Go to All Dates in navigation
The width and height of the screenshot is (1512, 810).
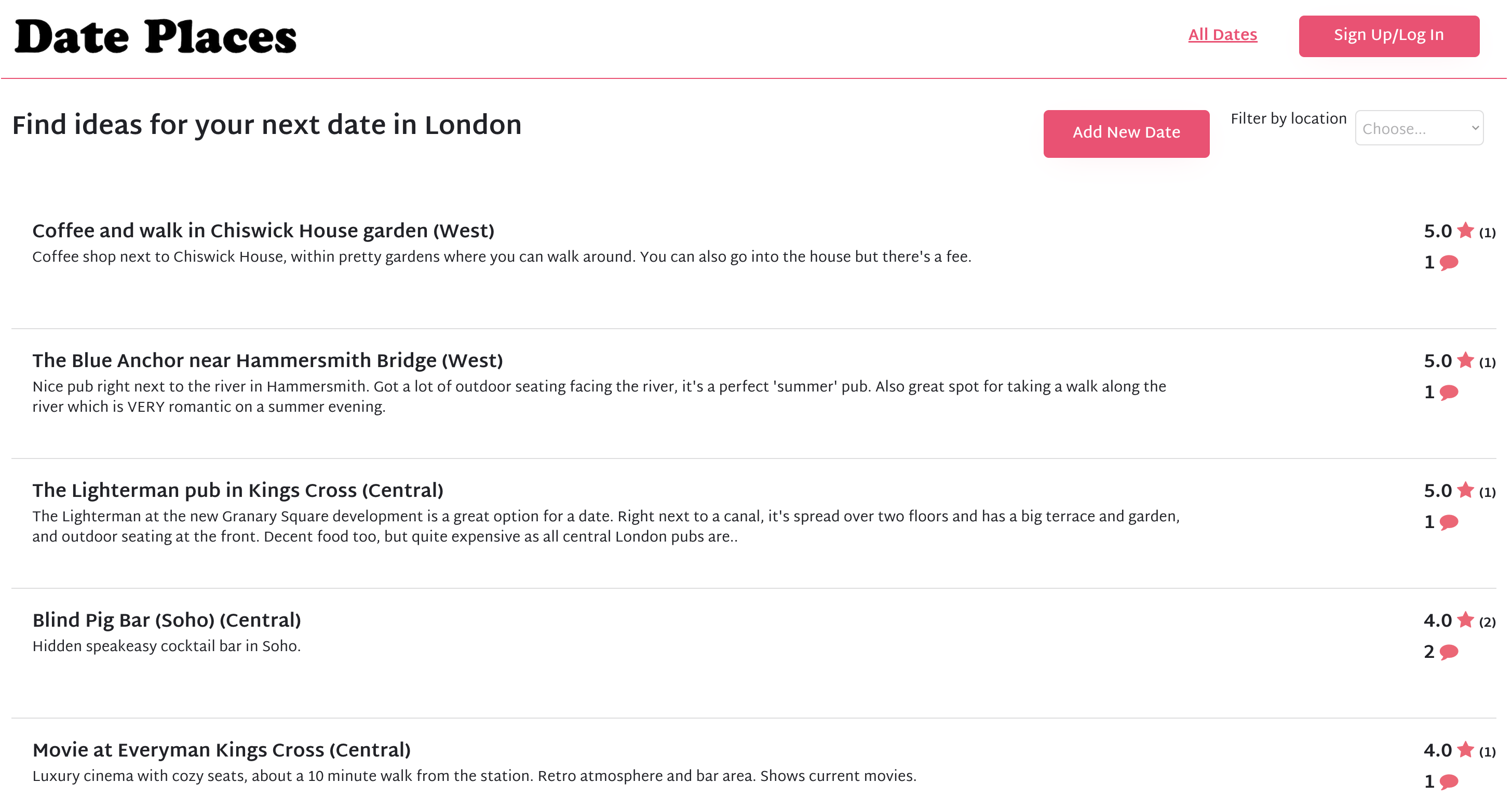(x=1223, y=35)
